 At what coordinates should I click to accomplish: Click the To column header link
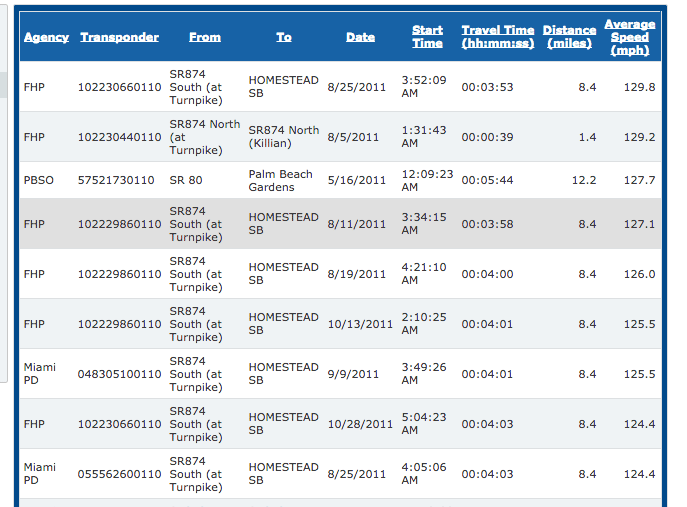pos(284,37)
